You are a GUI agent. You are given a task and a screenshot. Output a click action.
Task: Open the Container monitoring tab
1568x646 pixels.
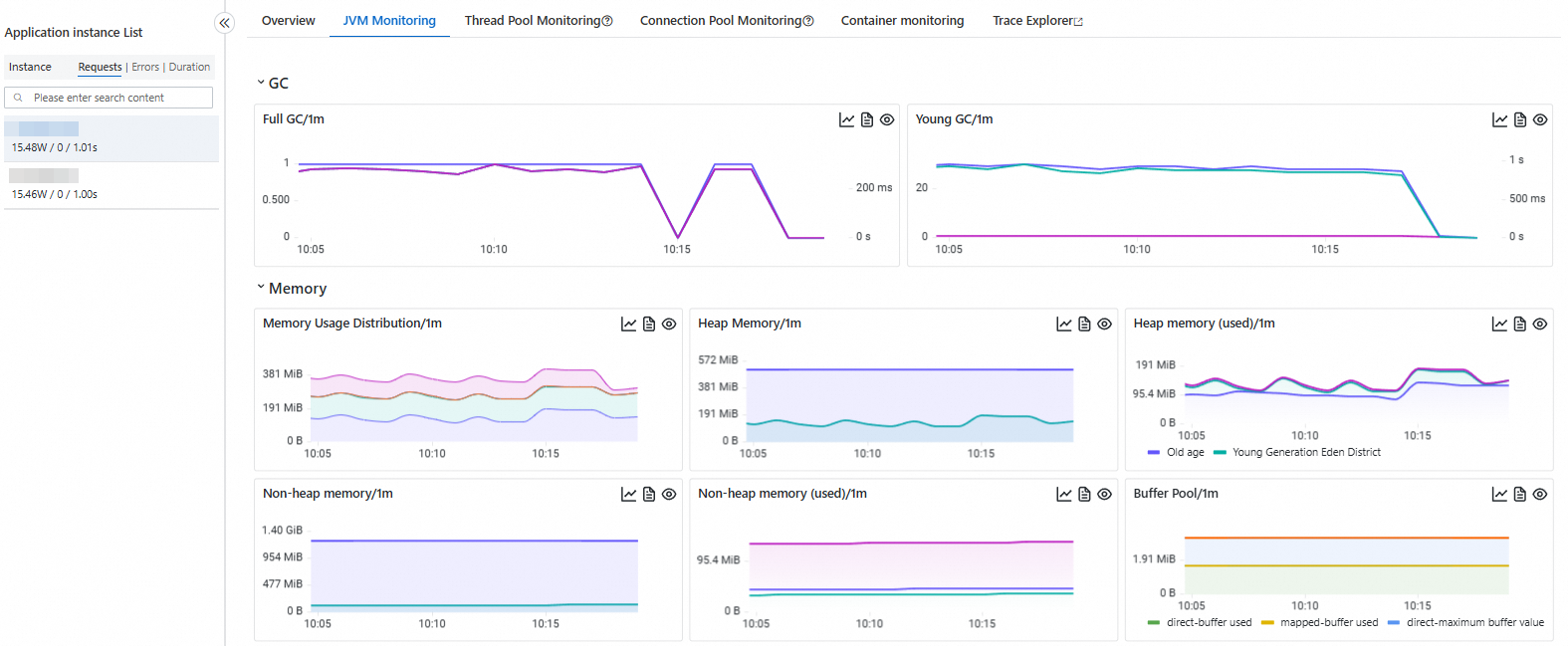click(902, 21)
